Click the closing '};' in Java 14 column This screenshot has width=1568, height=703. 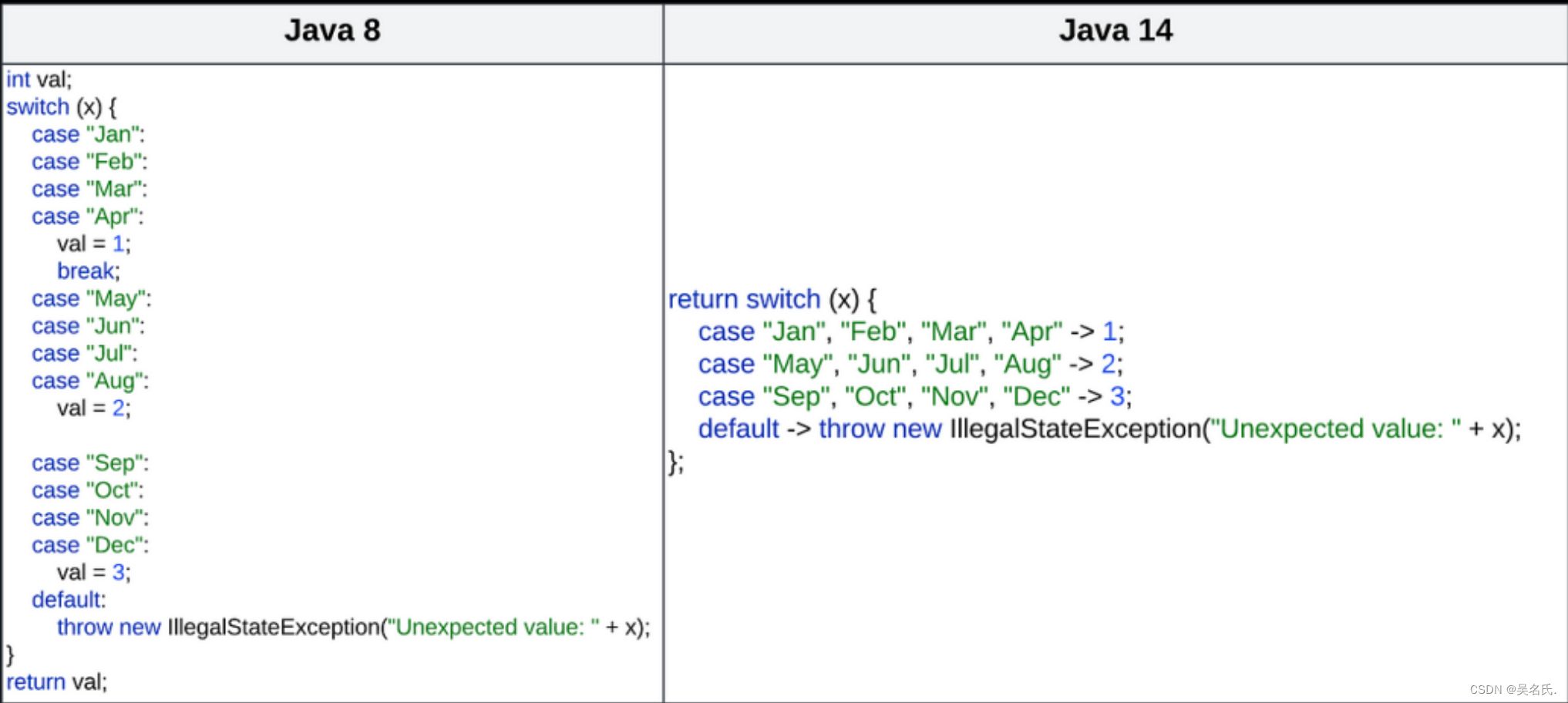676,462
